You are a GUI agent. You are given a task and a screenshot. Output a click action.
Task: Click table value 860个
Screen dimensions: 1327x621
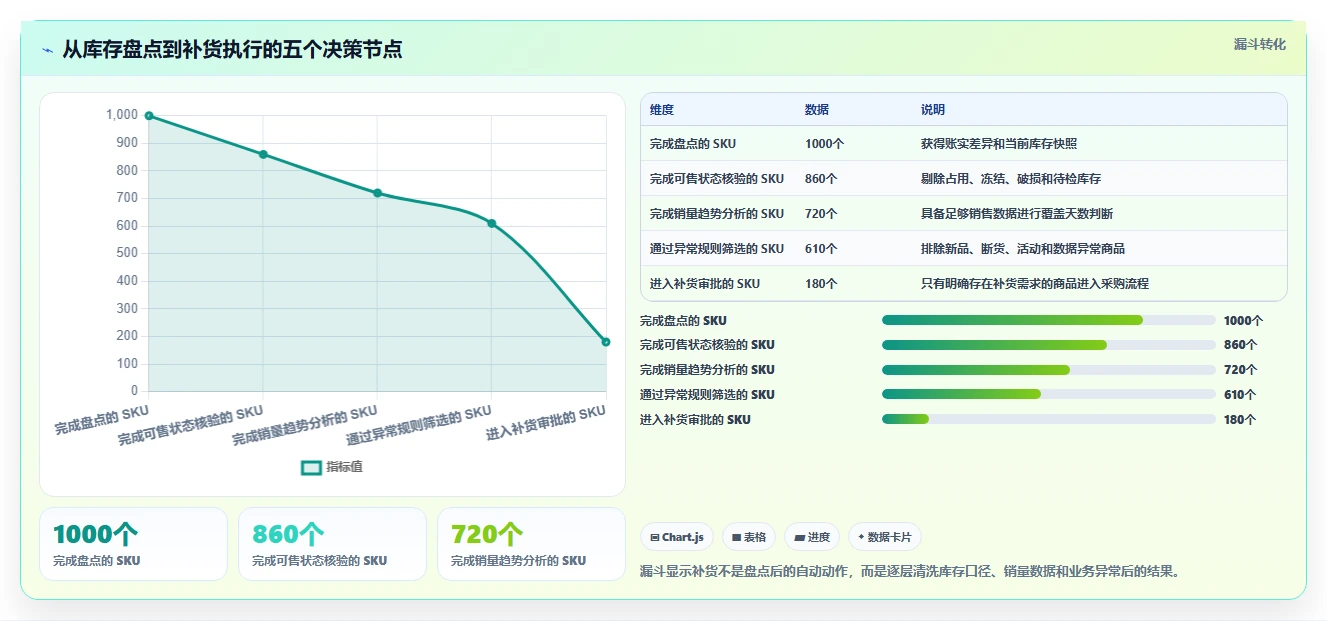(x=821, y=179)
